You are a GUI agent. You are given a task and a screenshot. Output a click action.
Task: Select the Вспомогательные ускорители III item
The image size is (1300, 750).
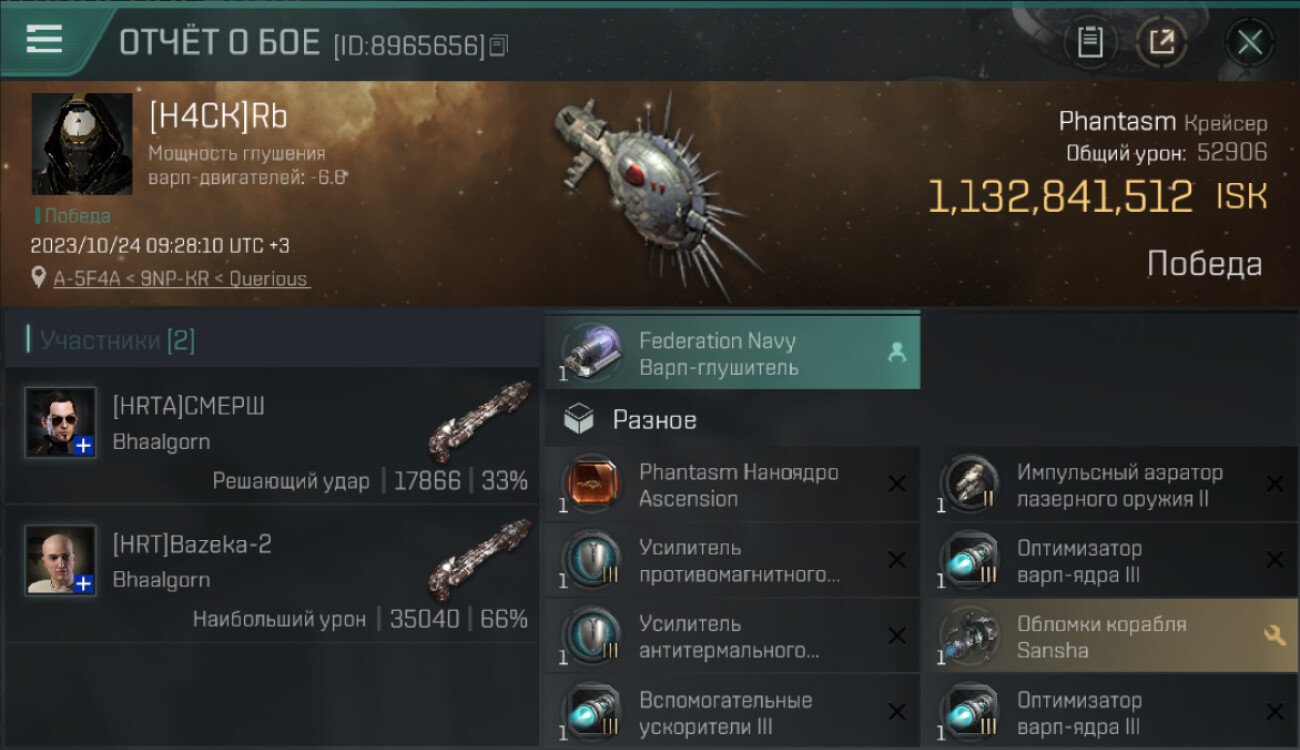[732, 712]
